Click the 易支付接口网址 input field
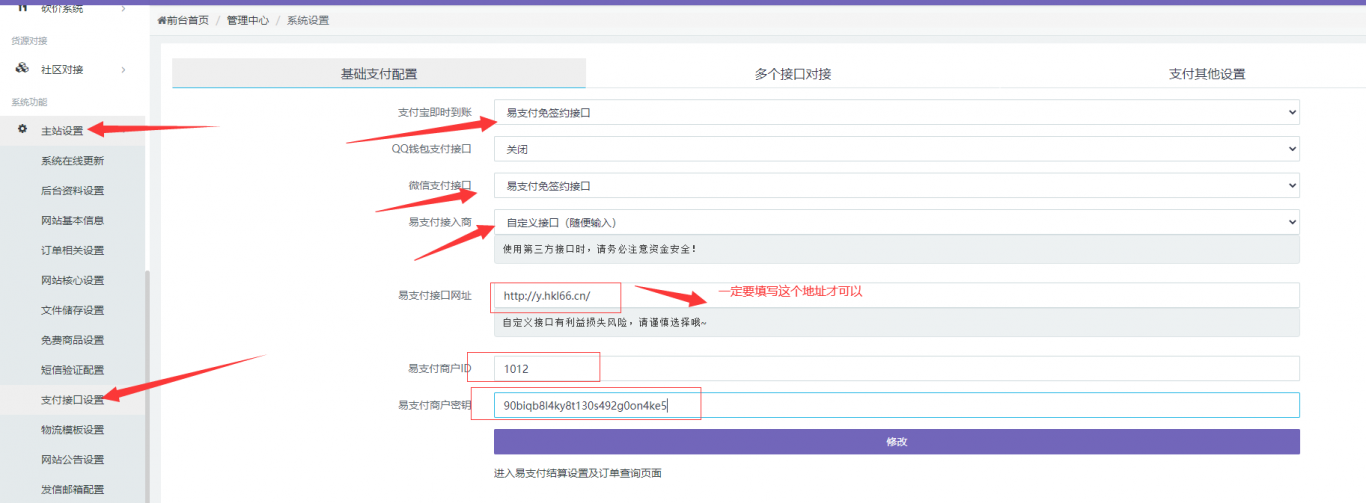The image size is (1366, 503). point(896,295)
